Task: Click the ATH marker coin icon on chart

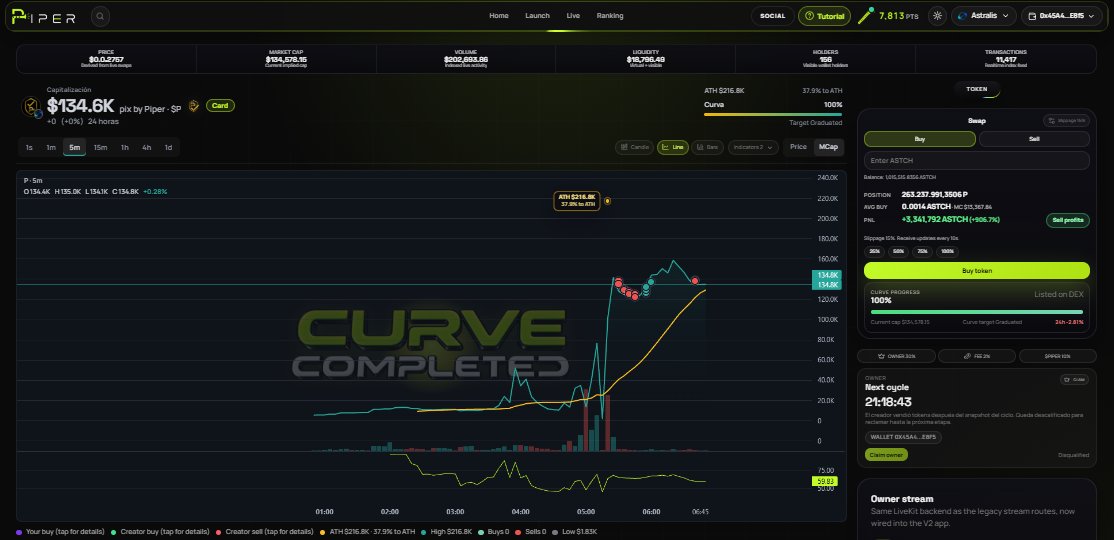Action: 607,201
